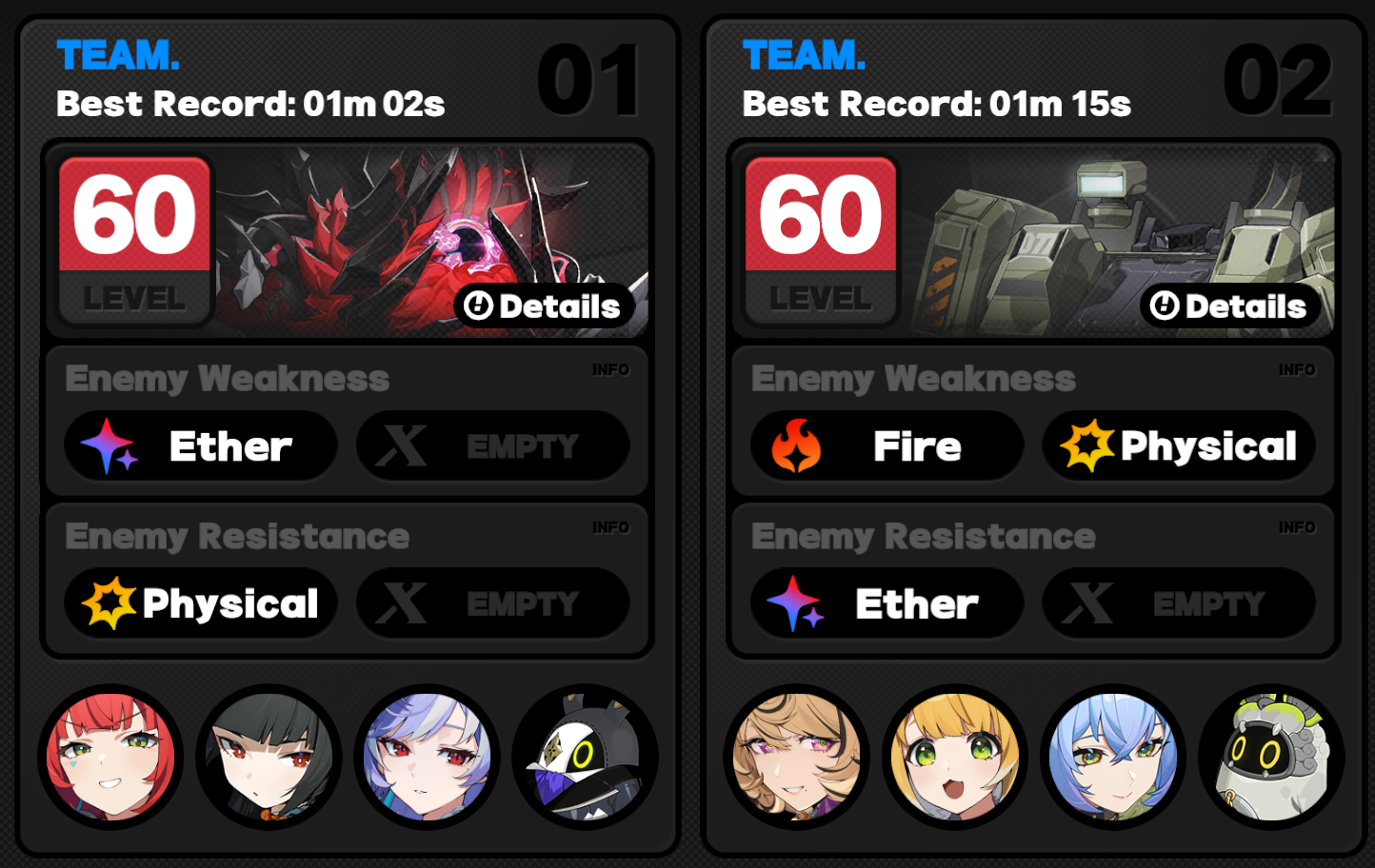Select the blue-haired character portrait in Team 02
This screenshot has width=1375, height=868.
(1113, 757)
